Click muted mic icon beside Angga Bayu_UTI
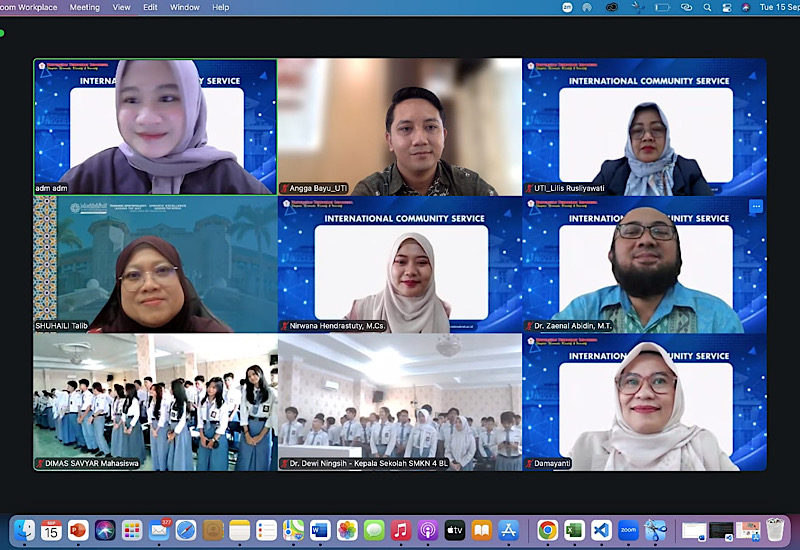The image size is (800, 550). pos(285,188)
